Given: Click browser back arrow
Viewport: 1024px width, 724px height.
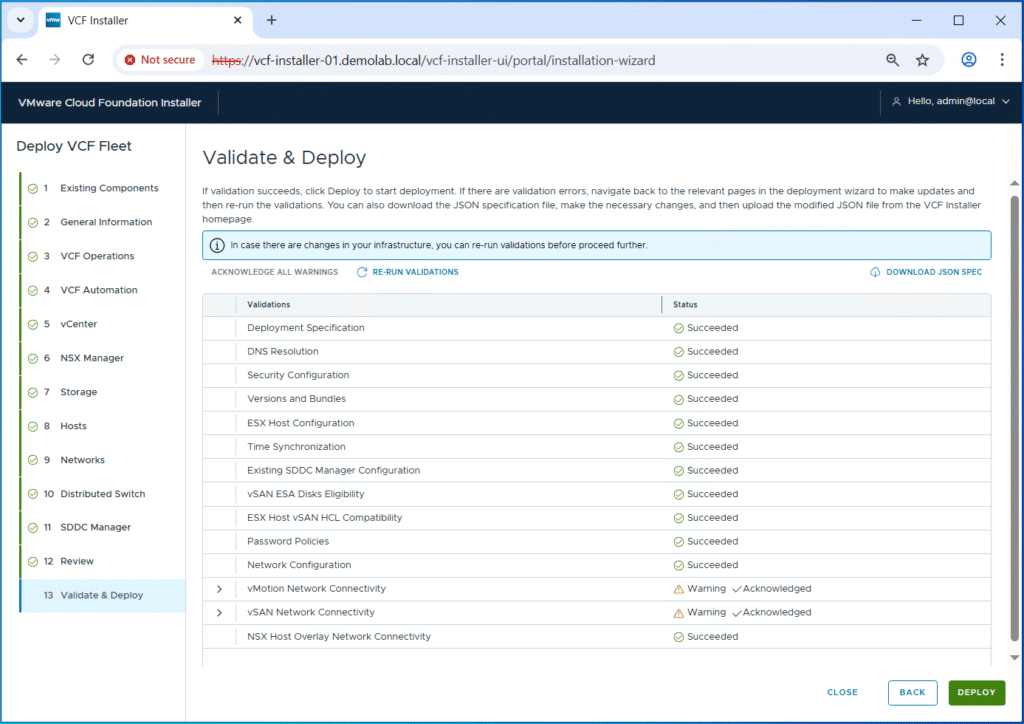Looking at the screenshot, I should (x=22, y=60).
